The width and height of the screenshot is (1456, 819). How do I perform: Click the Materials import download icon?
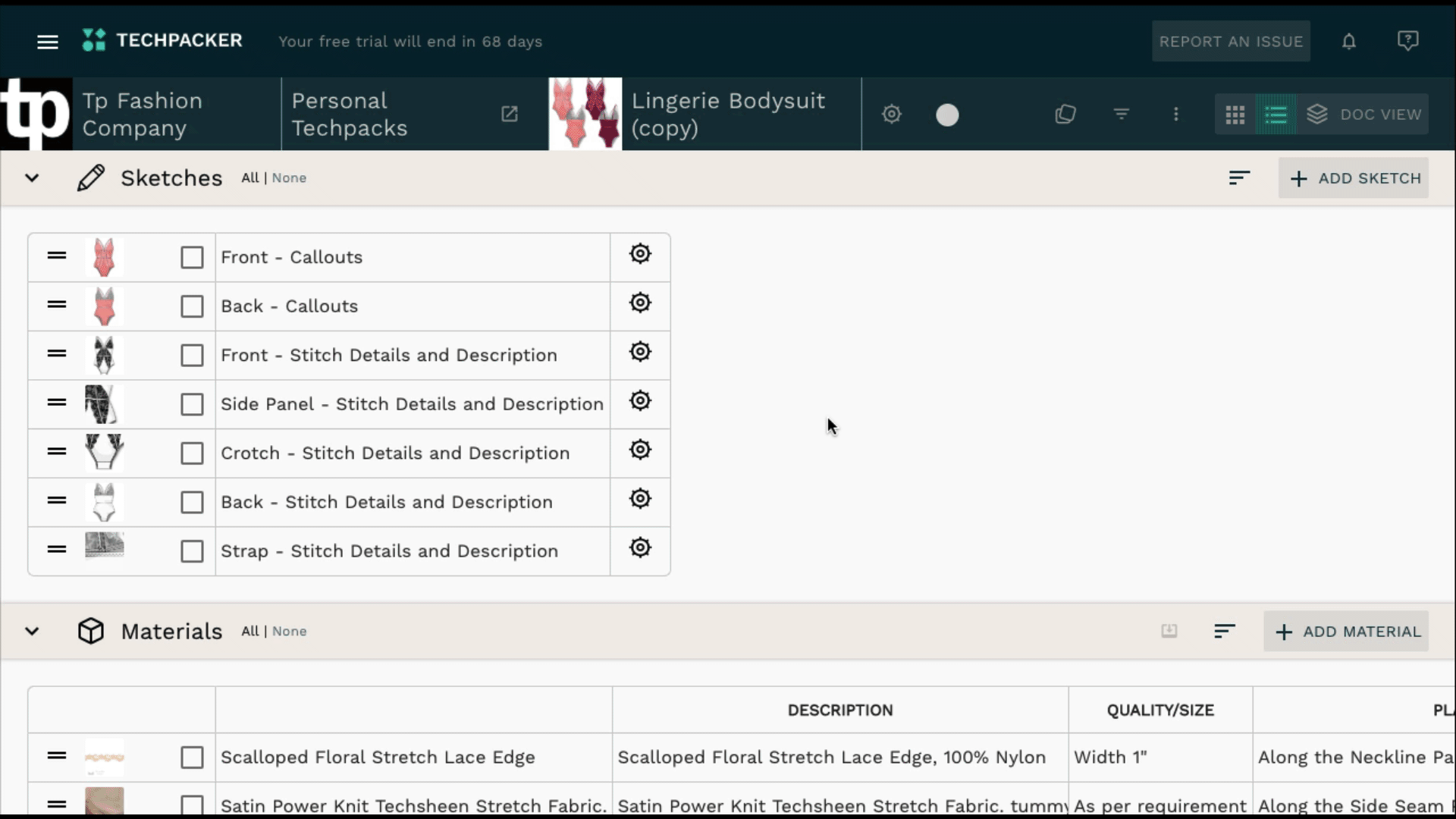(1169, 631)
